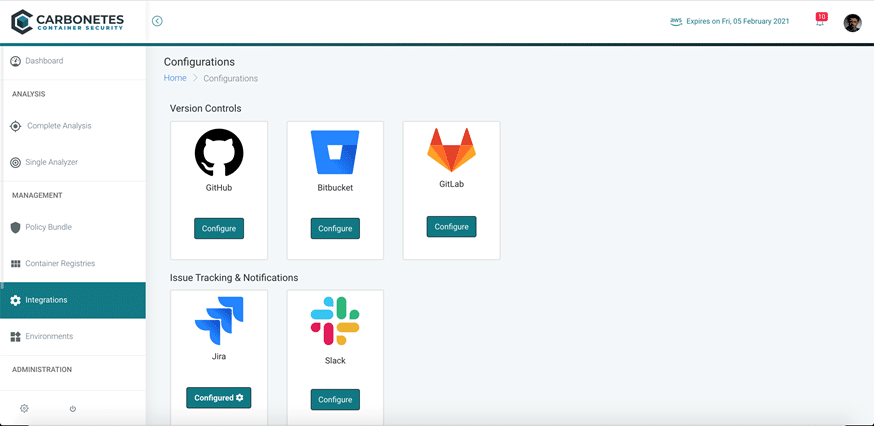Image resolution: width=874 pixels, height=426 pixels.
Task: Open the notifications bell with badge 10
Action: tap(820, 21)
